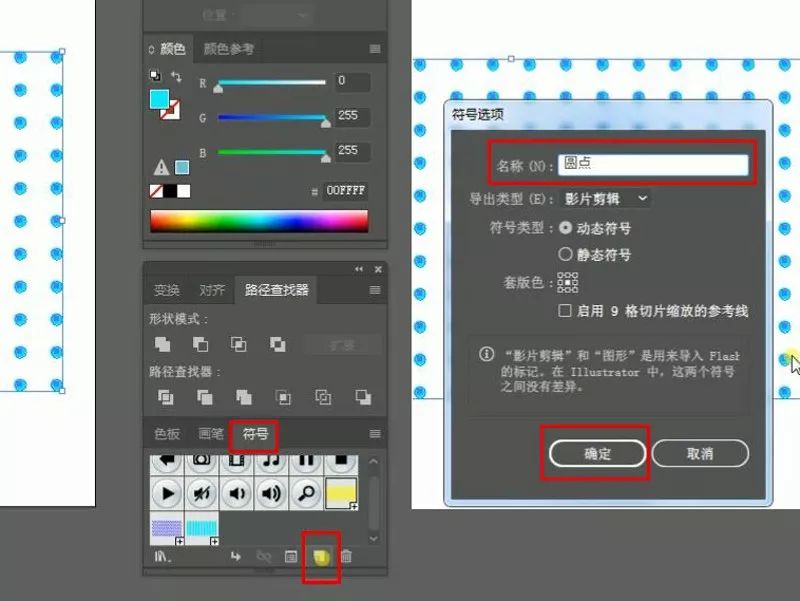Open the Color panel options menu

pyautogui.click(x=375, y=49)
